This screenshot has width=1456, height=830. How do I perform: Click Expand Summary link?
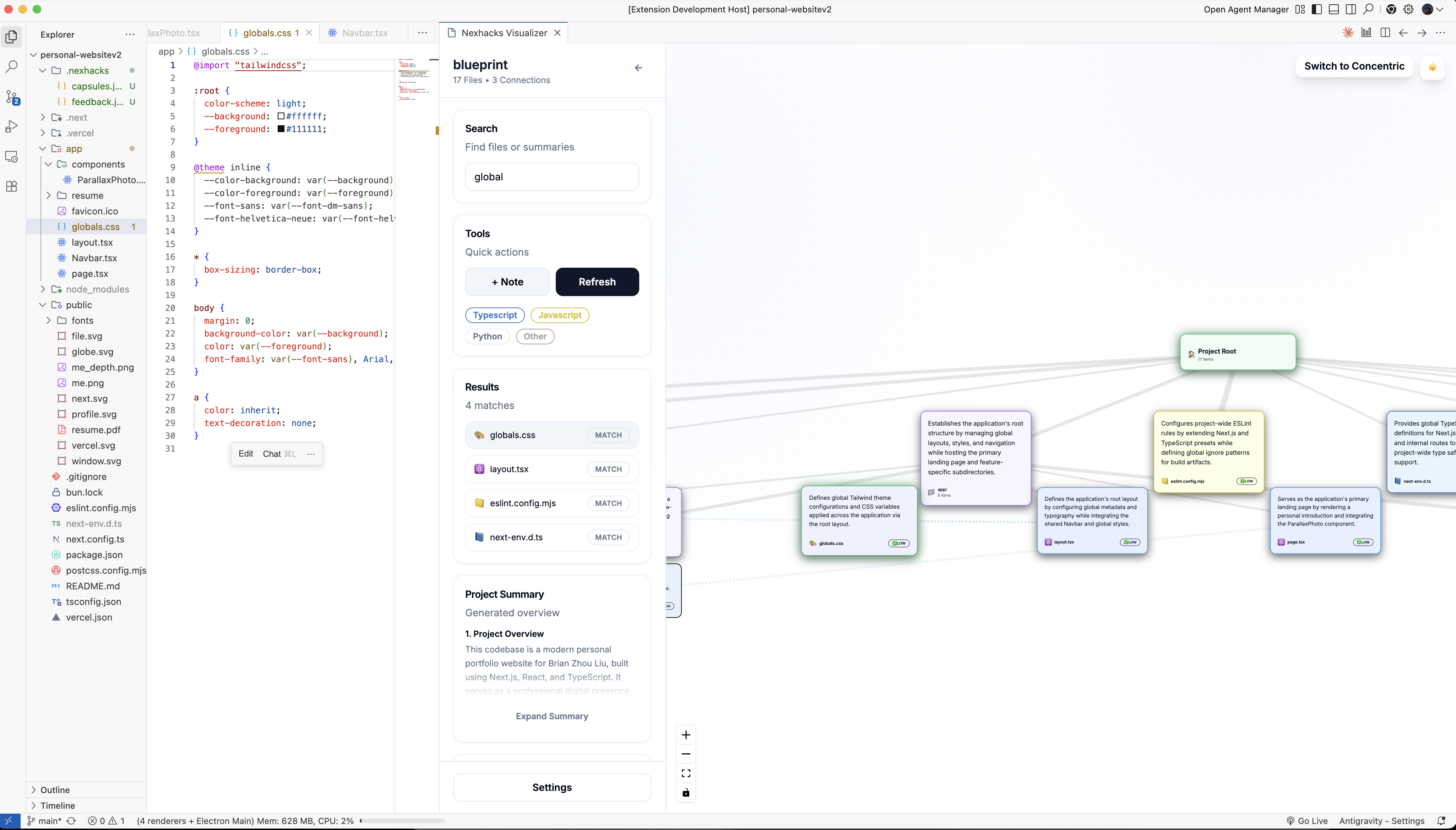pos(551,716)
